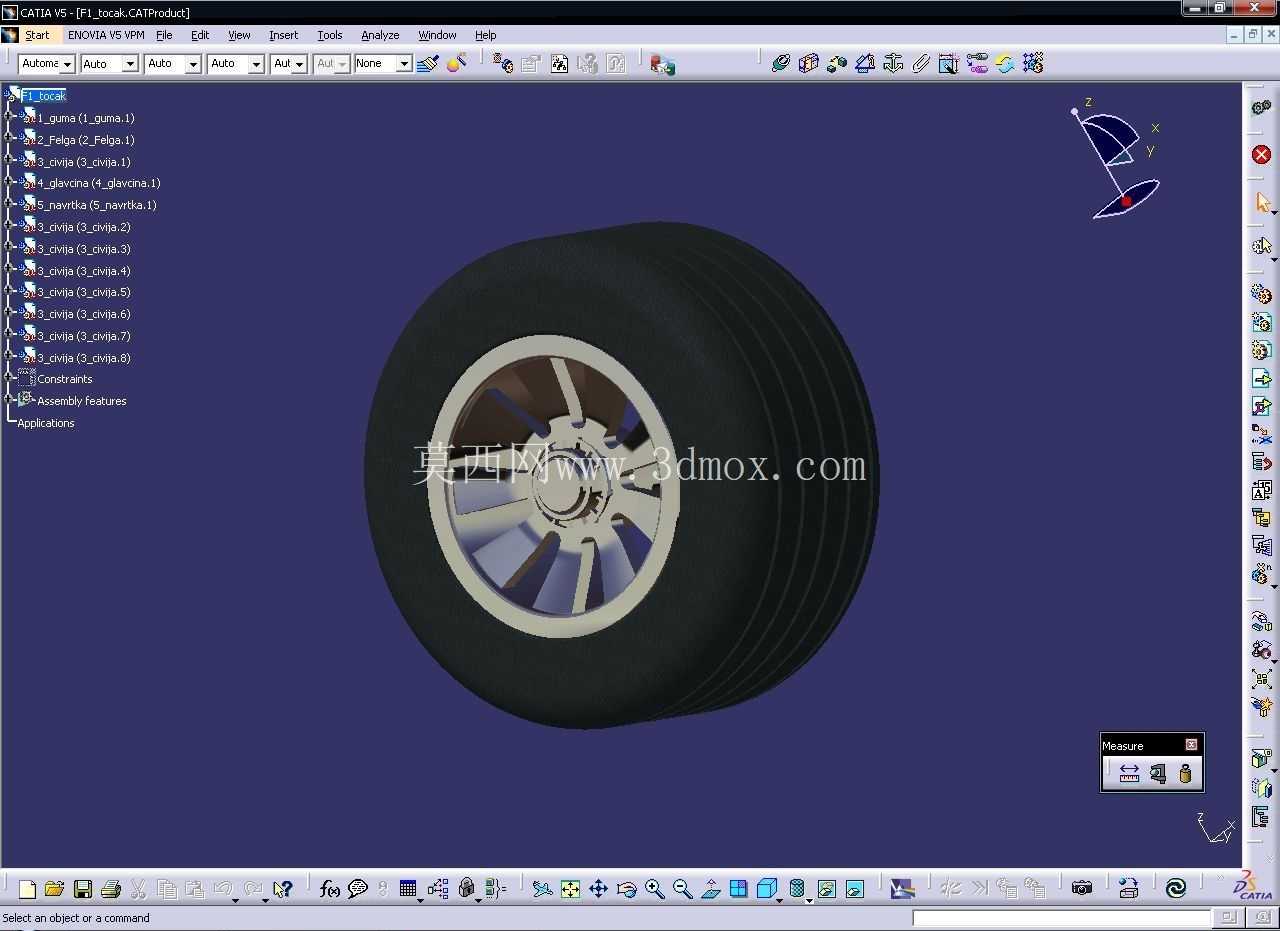
Task: Select 3_civija (3_civija.8) in tree
Action: coord(84,358)
